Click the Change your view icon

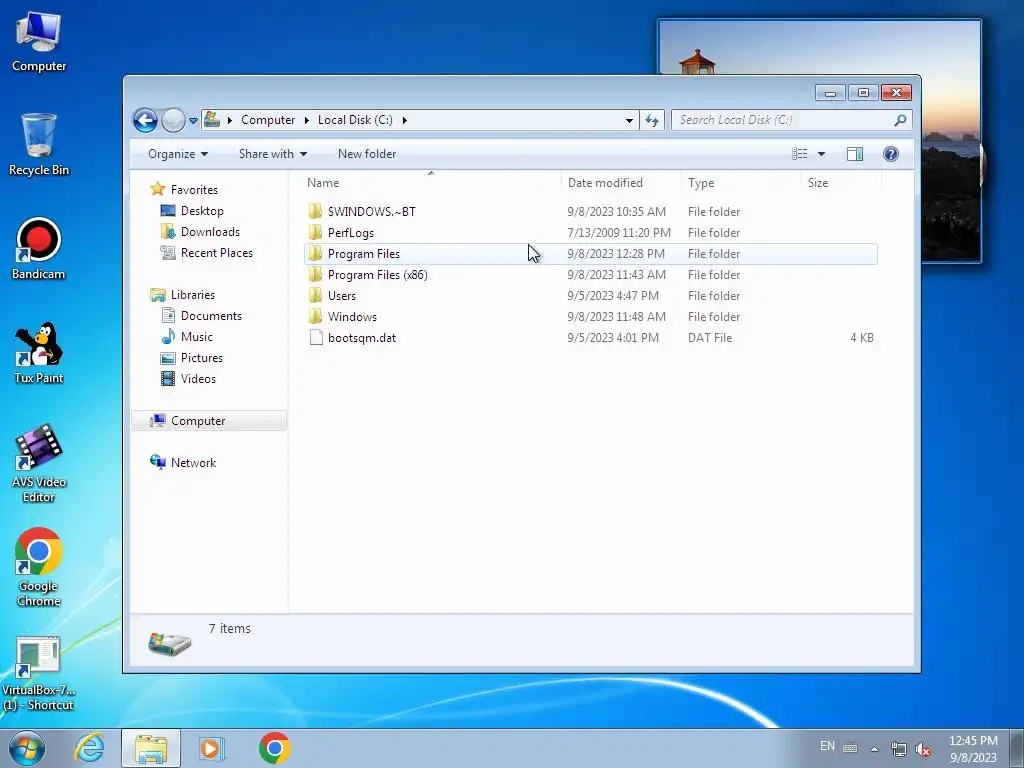[799, 154]
